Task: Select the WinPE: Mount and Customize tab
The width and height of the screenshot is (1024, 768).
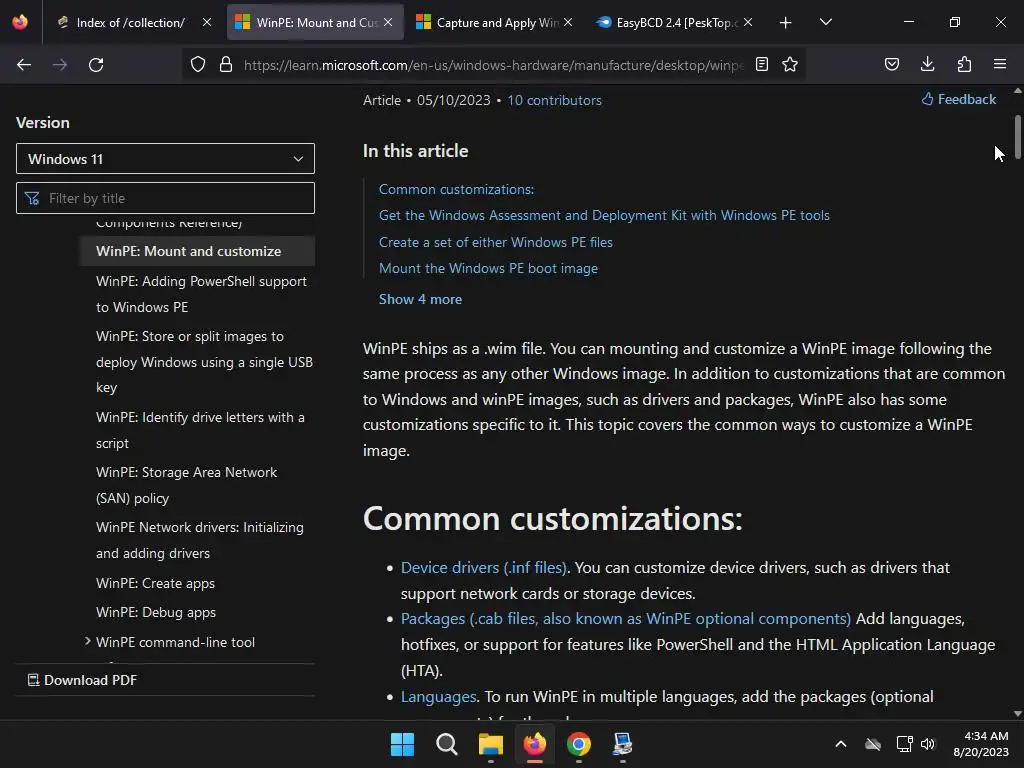Action: pos(316,23)
